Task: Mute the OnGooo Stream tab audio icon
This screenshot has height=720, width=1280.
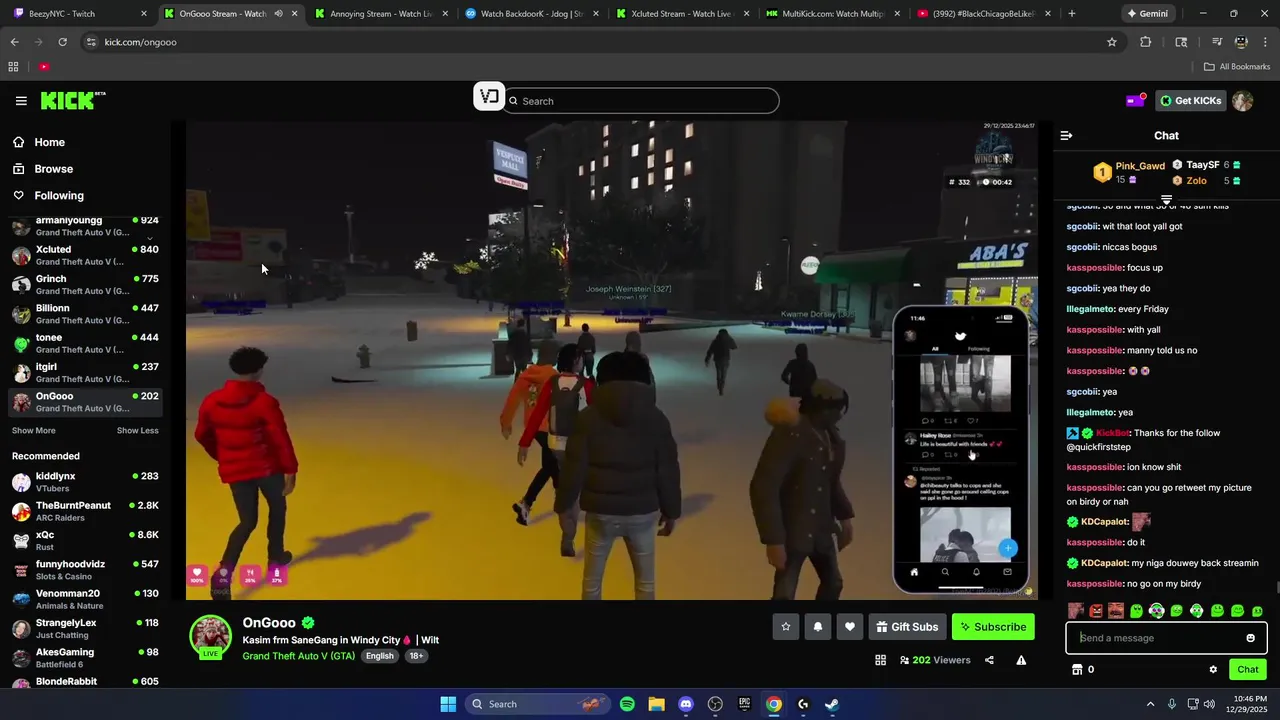Action: click(278, 14)
